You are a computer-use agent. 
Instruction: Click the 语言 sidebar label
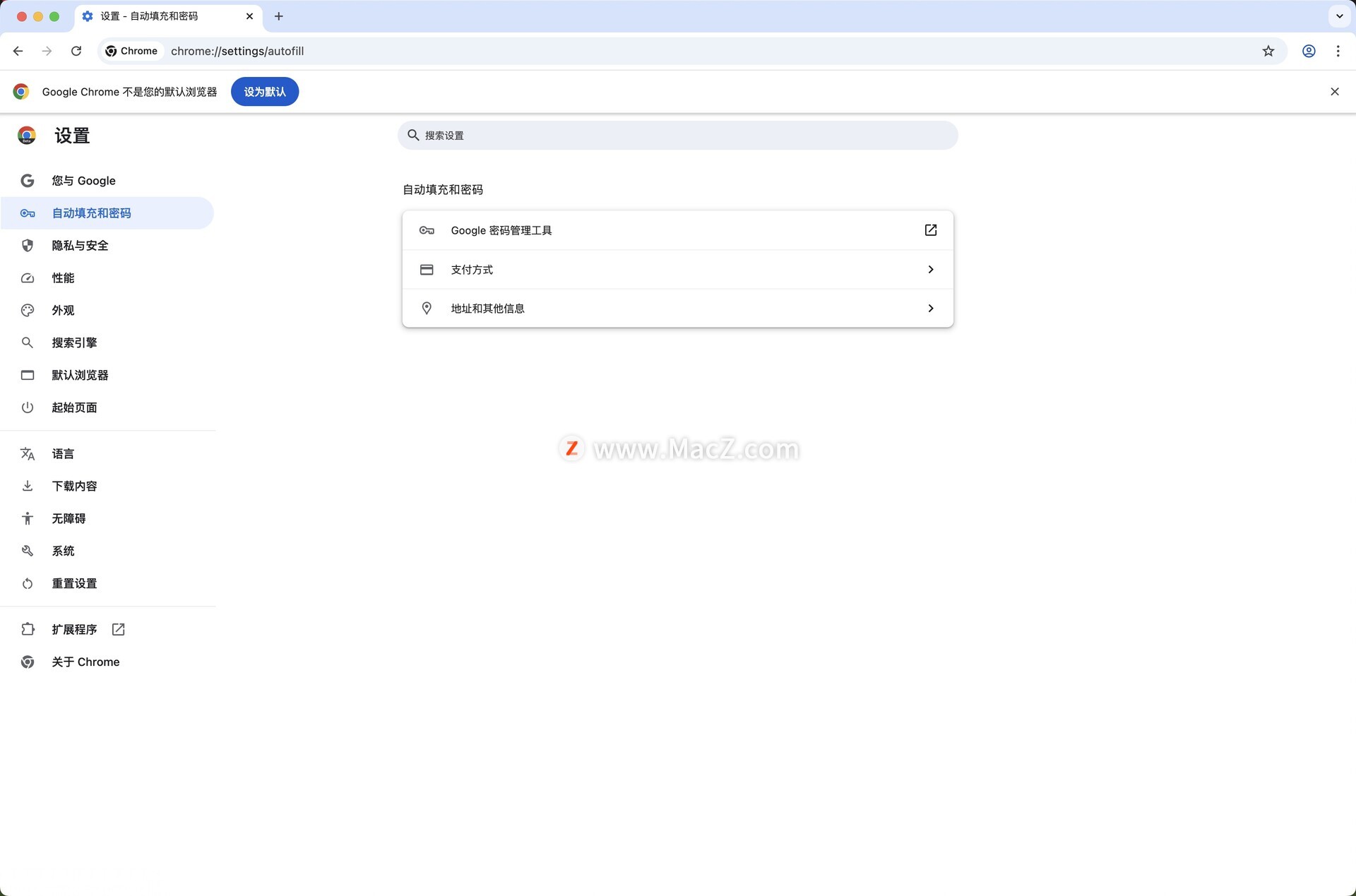coord(63,454)
